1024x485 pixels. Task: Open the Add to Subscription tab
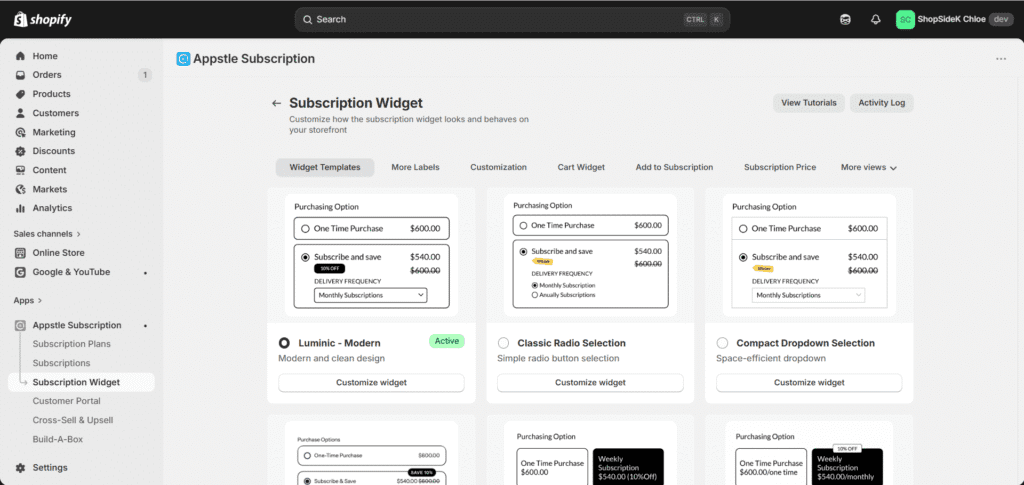click(x=674, y=167)
